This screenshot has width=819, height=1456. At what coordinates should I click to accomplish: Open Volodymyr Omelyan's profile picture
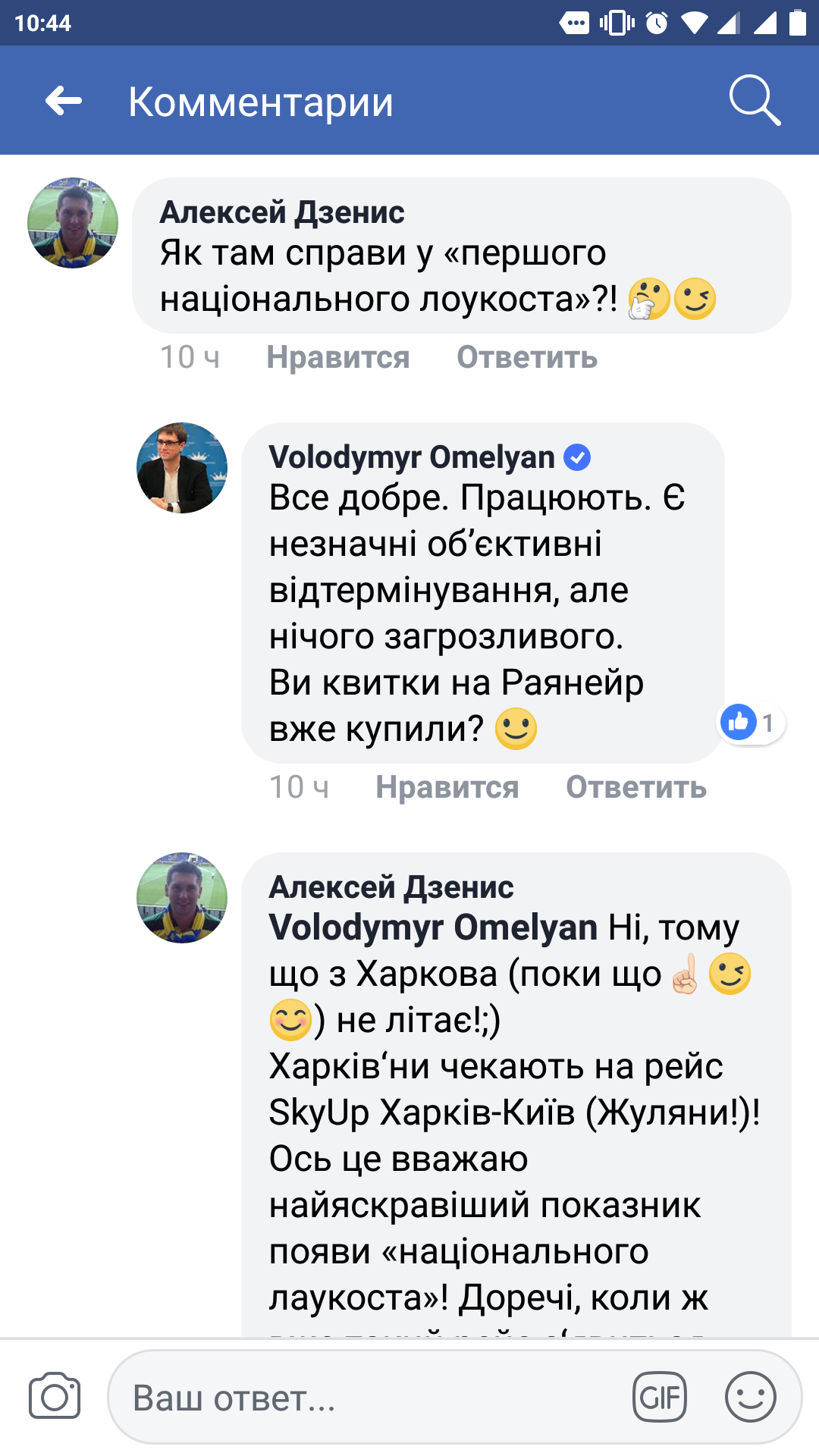(182, 468)
